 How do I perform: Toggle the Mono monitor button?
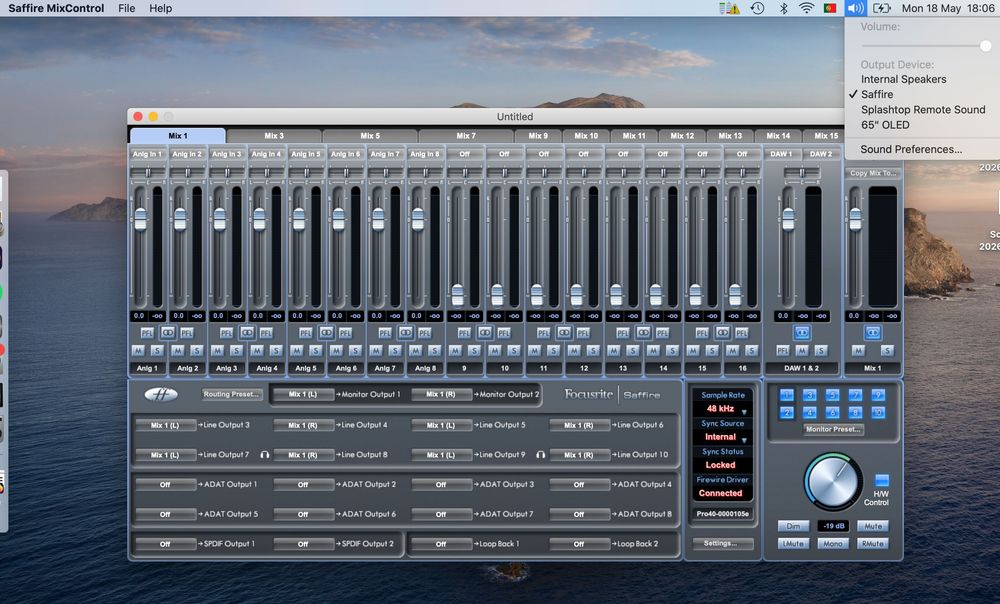(x=832, y=543)
